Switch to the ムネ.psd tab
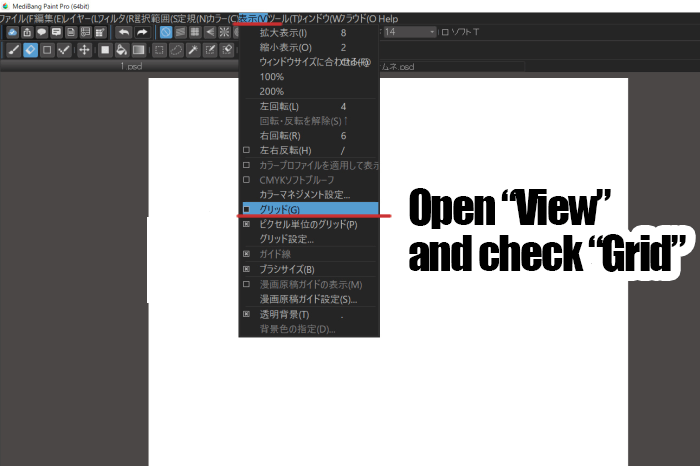 coord(451,67)
